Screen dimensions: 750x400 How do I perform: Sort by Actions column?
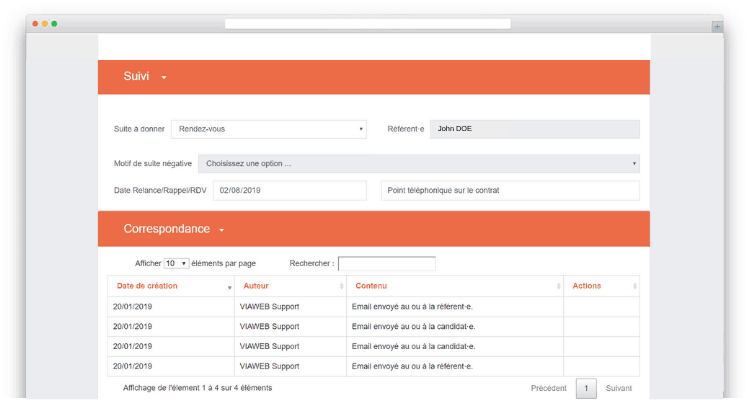[602, 286]
